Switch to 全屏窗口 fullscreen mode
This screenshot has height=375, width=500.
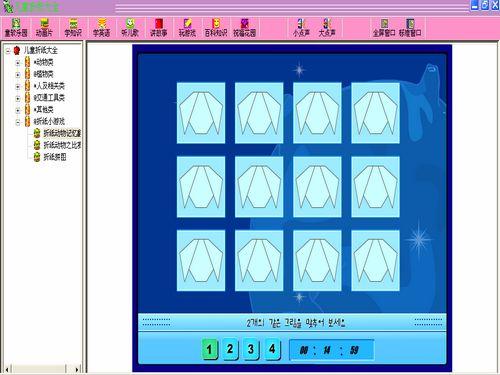click(x=384, y=28)
